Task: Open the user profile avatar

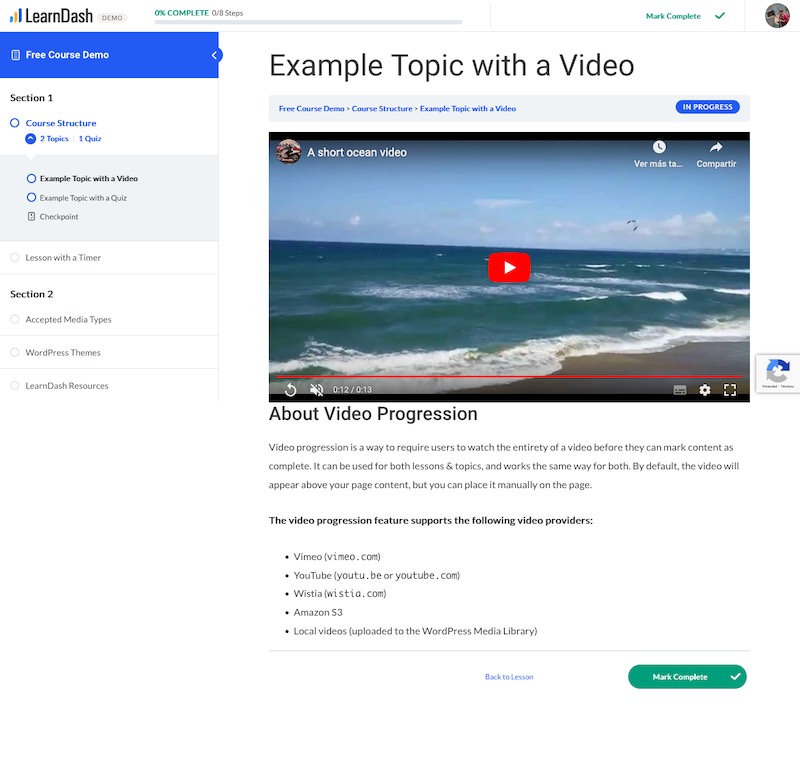Action: (777, 16)
